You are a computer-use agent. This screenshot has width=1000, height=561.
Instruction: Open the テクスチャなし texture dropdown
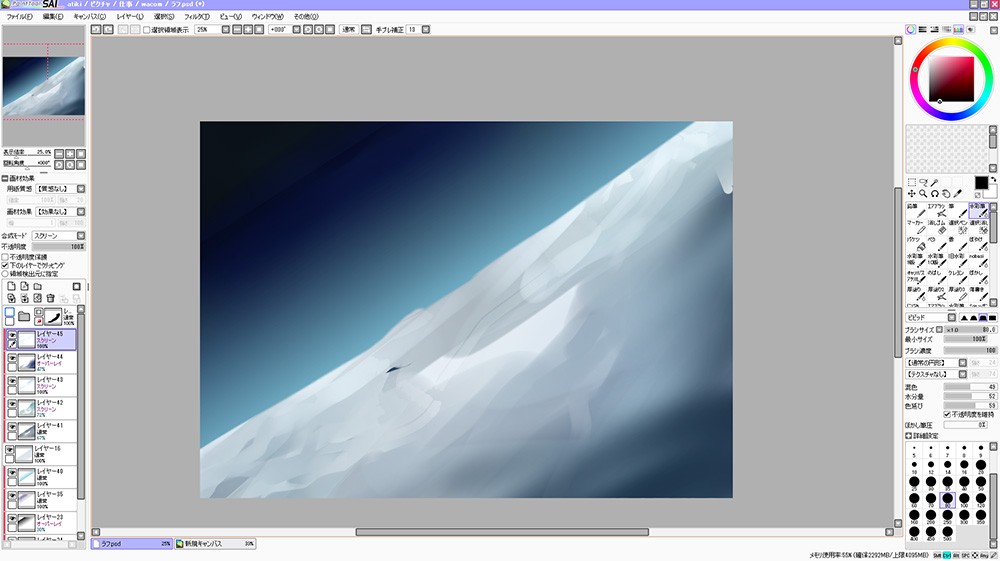pyautogui.click(x=962, y=374)
